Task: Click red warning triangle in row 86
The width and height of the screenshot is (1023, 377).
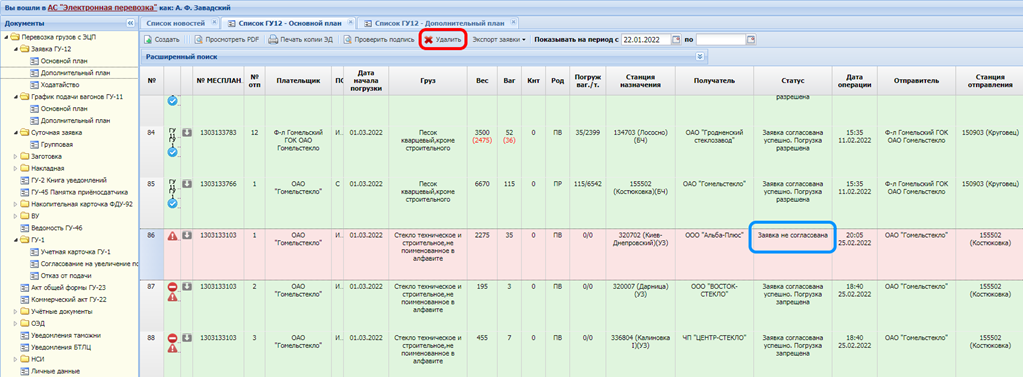Action: click(x=172, y=236)
